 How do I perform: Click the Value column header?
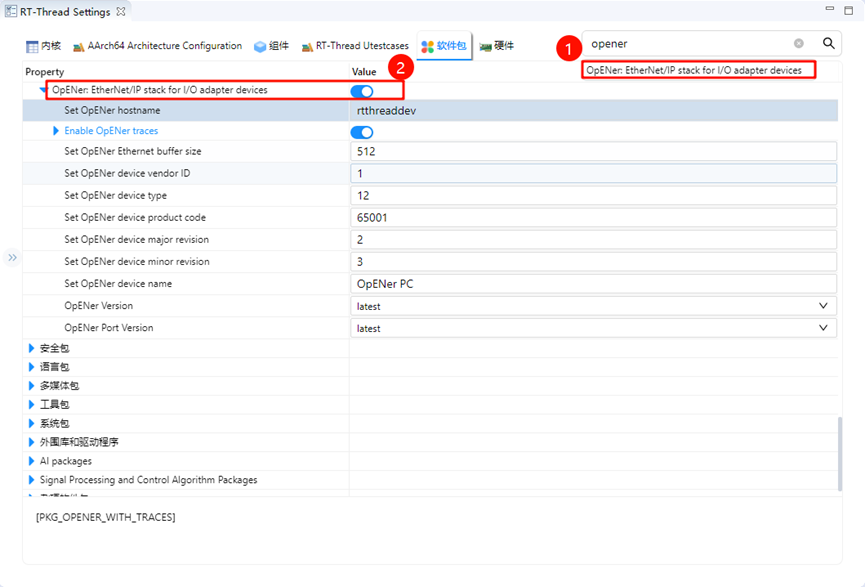(364, 72)
